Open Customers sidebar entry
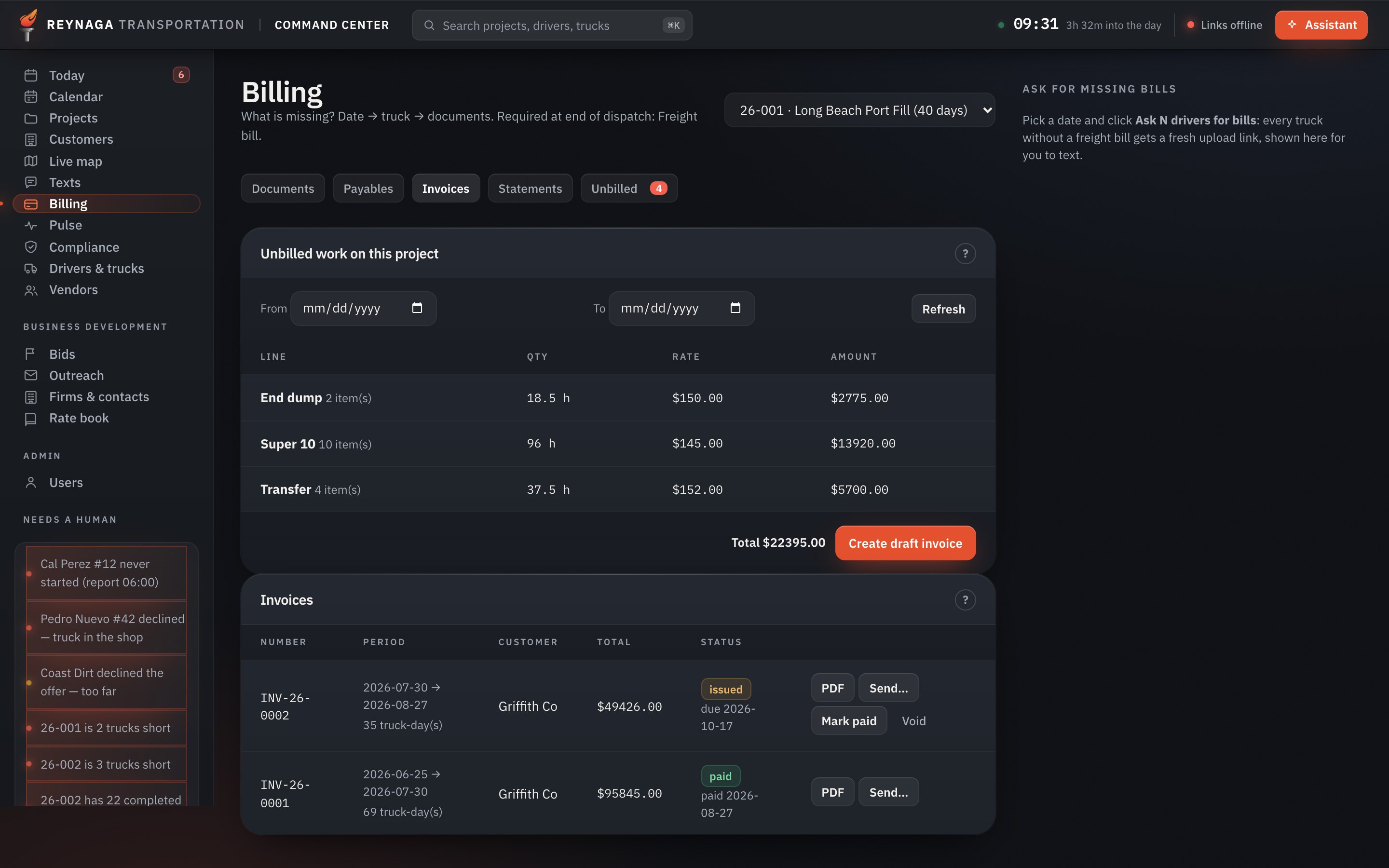The height and width of the screenshot is (868, 1389). tap(106, 139)
